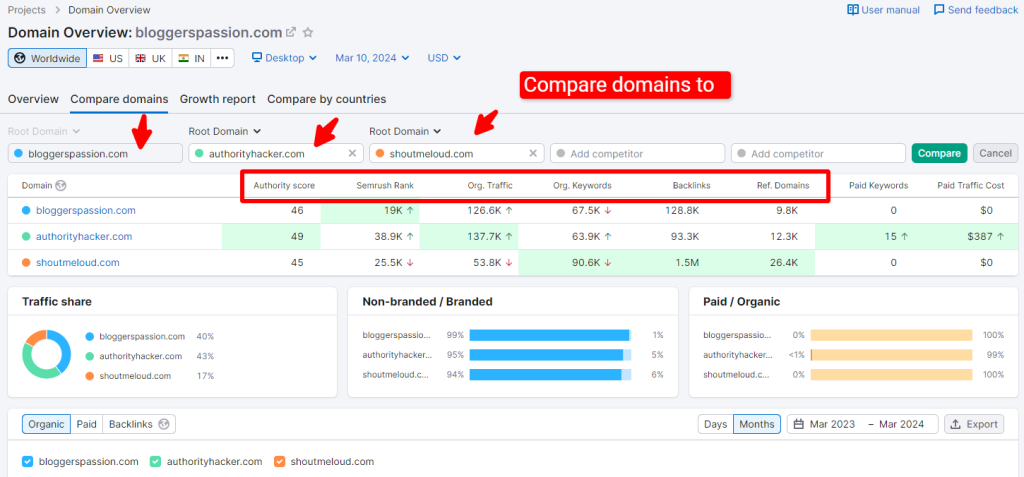Open the Desktop device dropdown
This screenshot has width=1024, height=477.
[284, 58]
